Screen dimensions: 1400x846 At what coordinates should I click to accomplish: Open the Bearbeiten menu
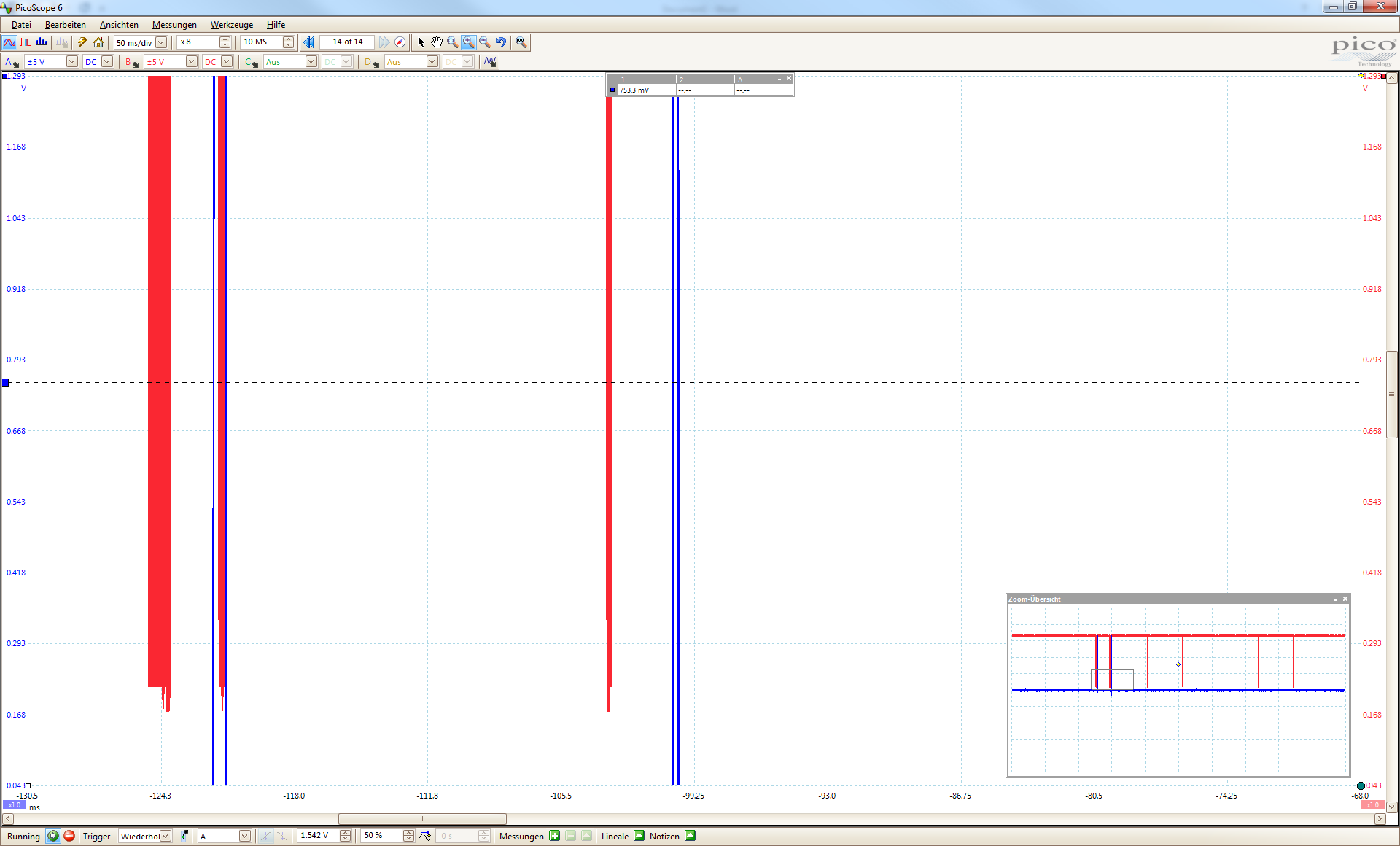coord(66,25)
